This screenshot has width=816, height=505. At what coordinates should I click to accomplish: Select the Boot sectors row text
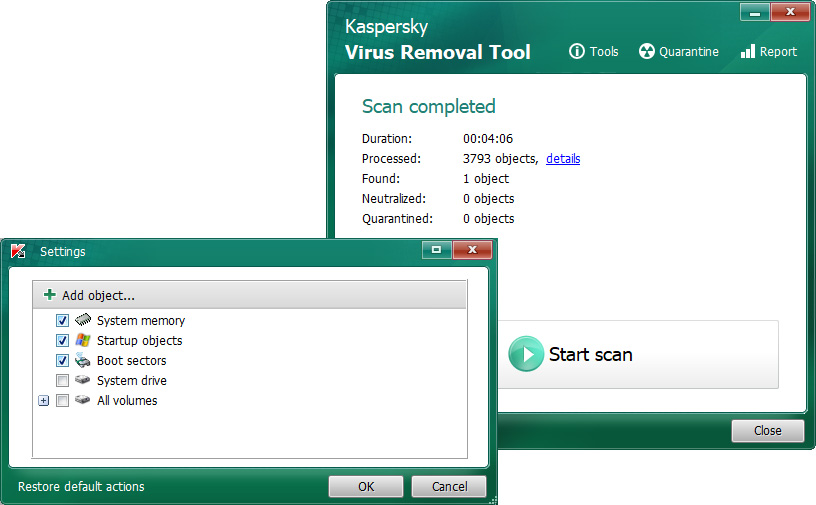click(132, 360)
